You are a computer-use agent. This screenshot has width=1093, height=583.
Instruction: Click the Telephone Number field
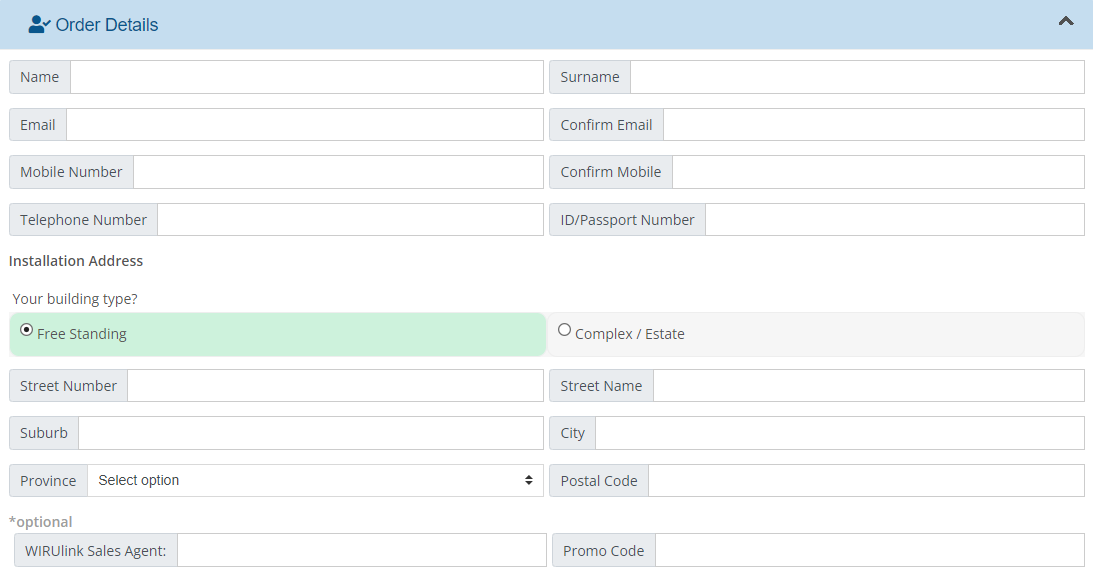(x=350, y=220)
